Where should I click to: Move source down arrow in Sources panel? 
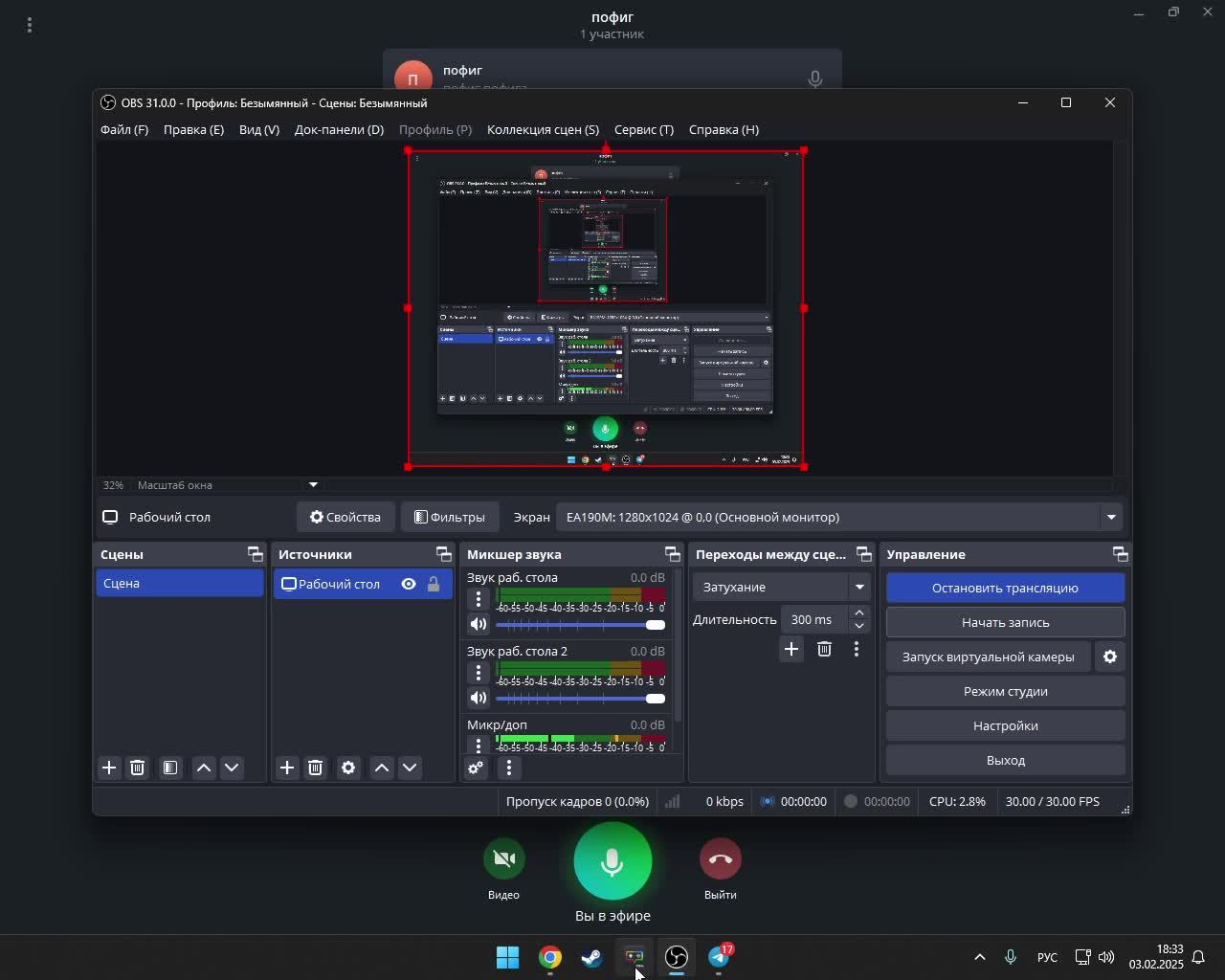pos(410,768)
